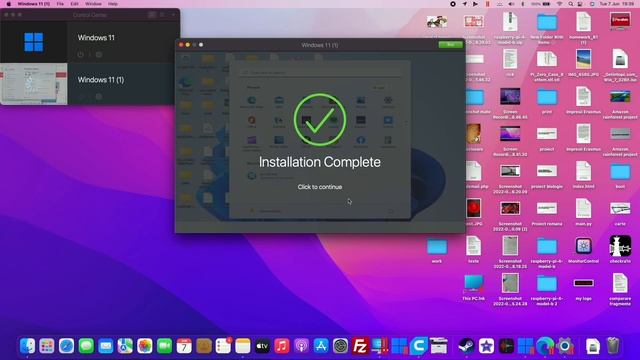Viewport: 640px width, 360px height.
Task: Launch FileZilla from the Dock
Action: (360, 346)
